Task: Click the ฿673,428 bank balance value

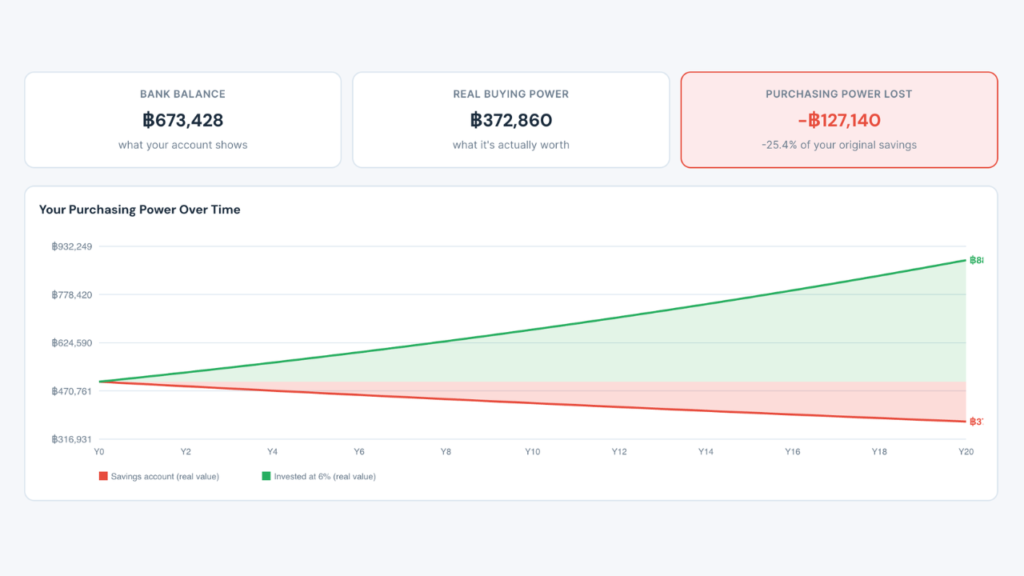Action: pos(183,120)
